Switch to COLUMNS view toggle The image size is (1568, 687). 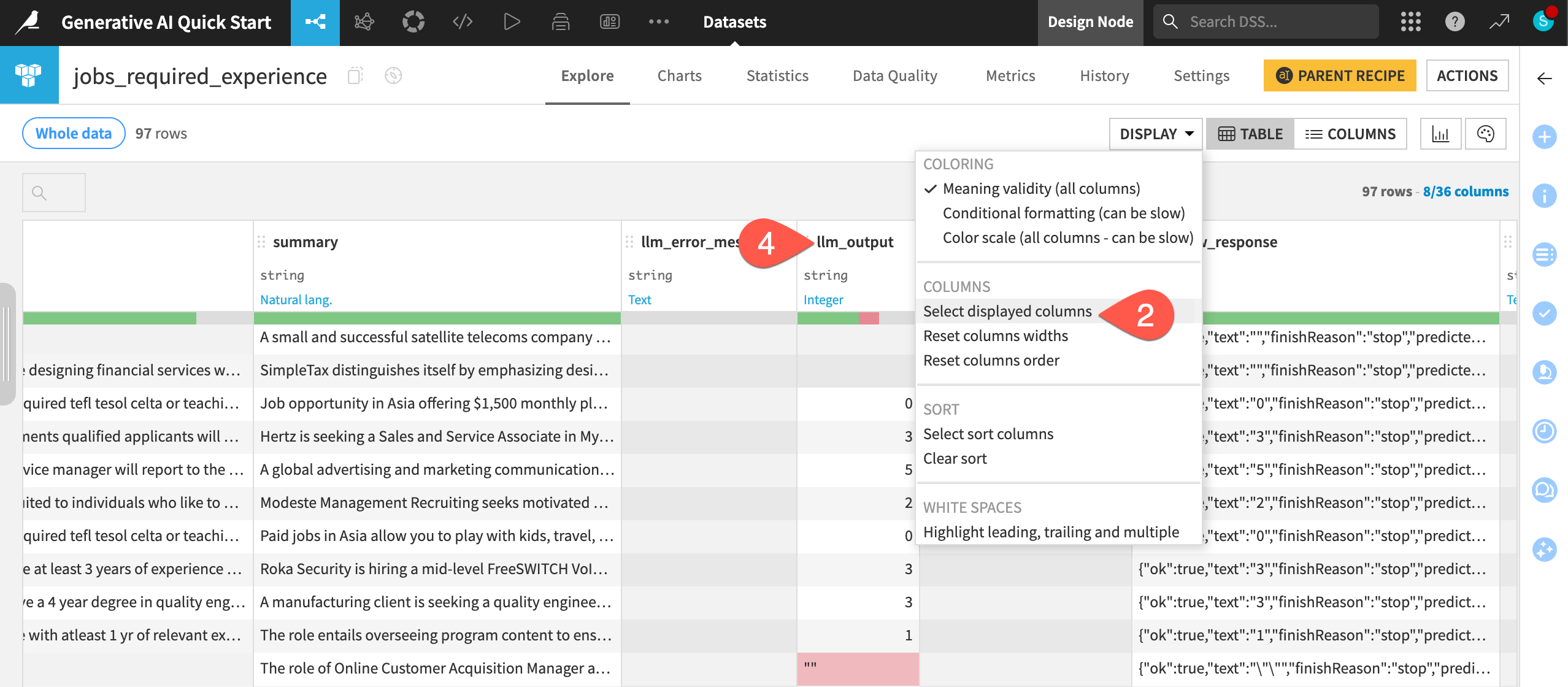pos(1350,134)
